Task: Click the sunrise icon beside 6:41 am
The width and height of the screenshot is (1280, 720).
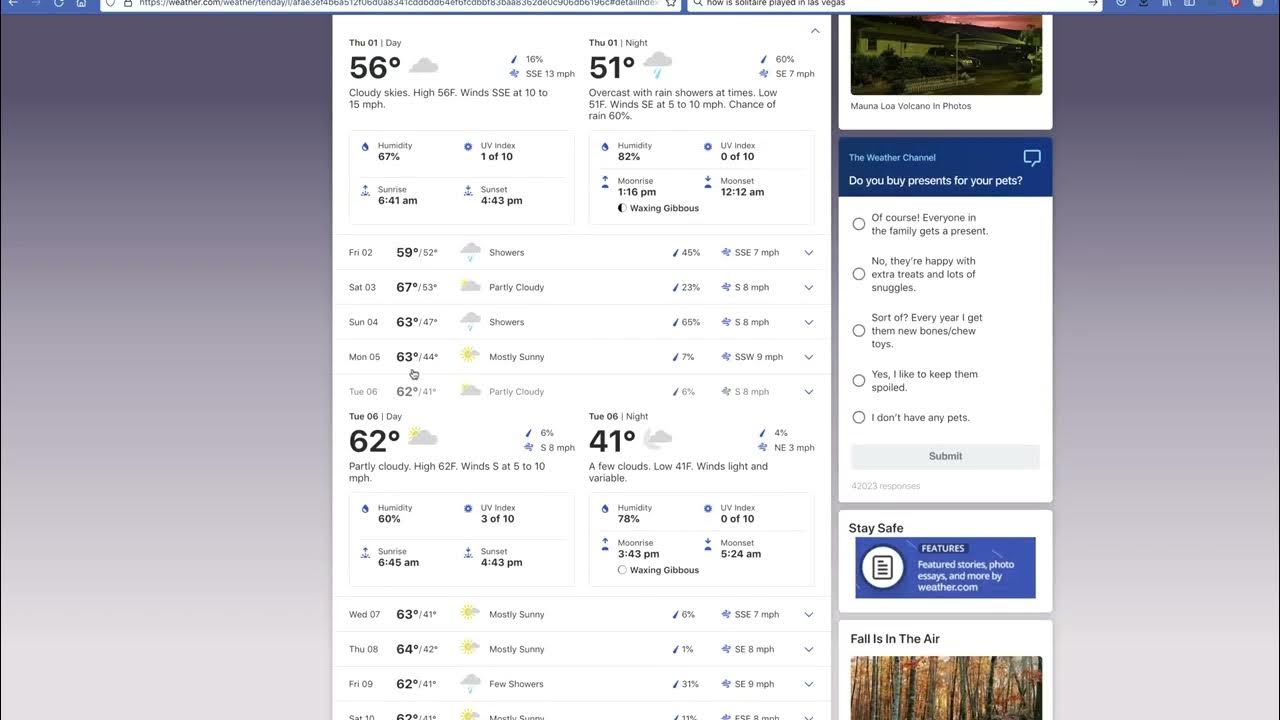Action: [x=365, y=190]
